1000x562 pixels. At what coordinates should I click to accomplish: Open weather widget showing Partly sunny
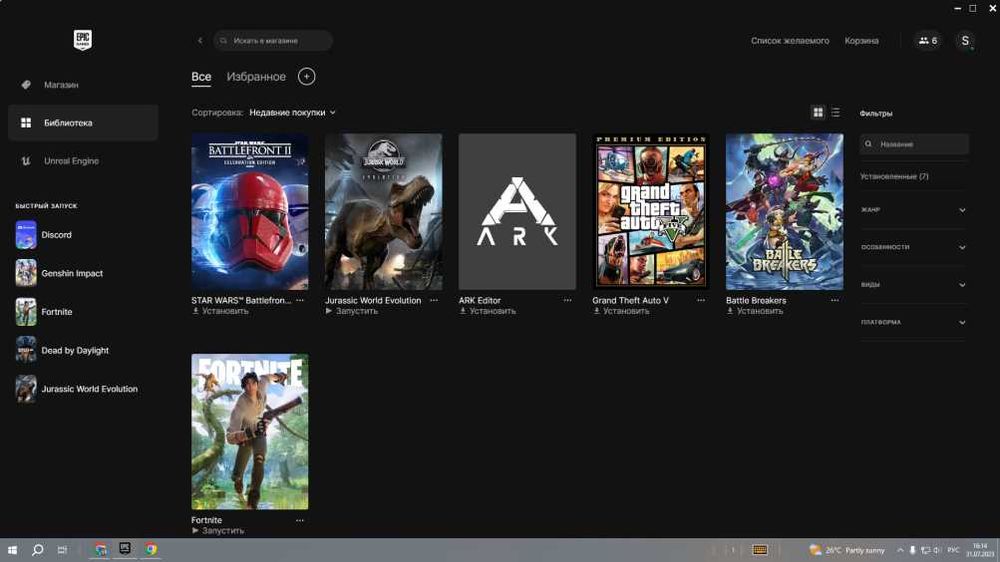pos(847,550)
